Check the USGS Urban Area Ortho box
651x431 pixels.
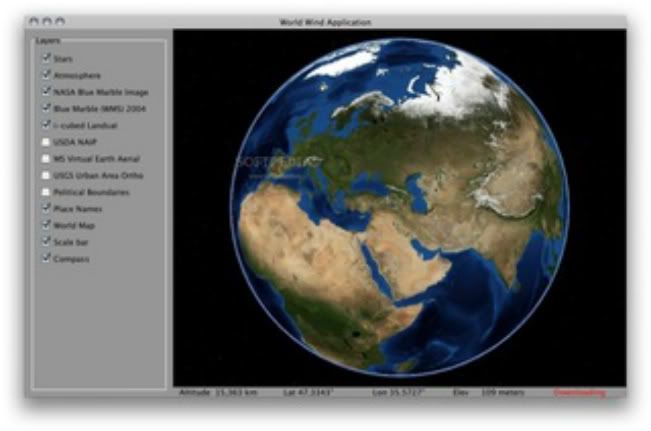click(46, 175)
